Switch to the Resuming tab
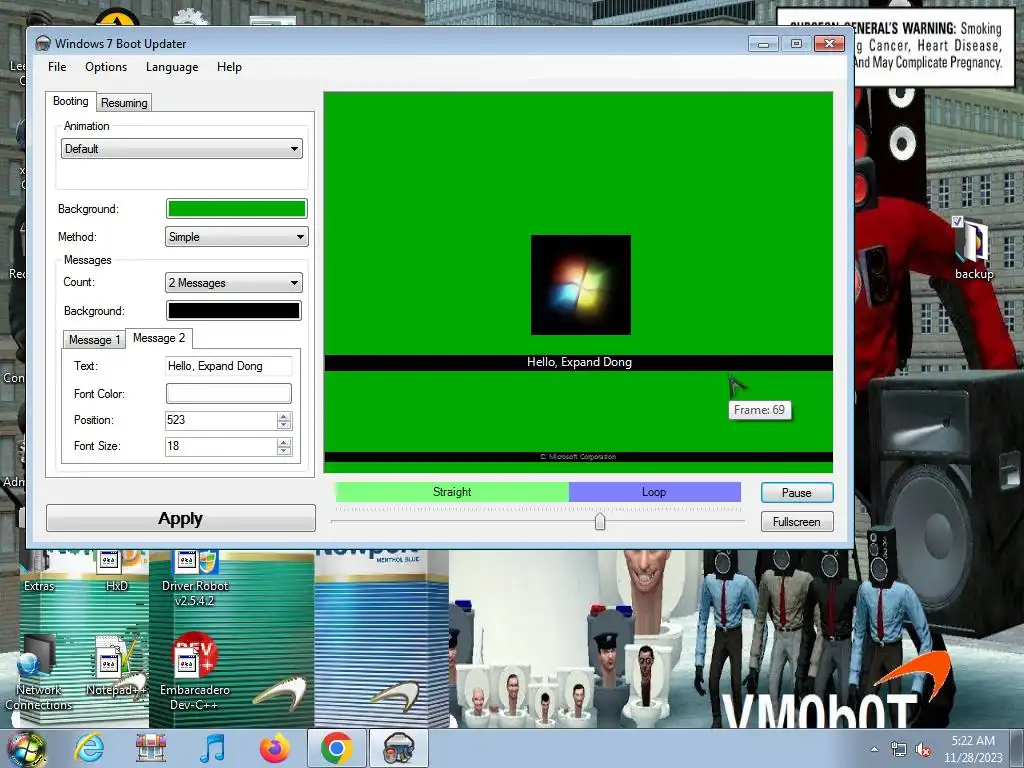Image resolution: width=1024 pixels, height=768 pixels. 124,103
